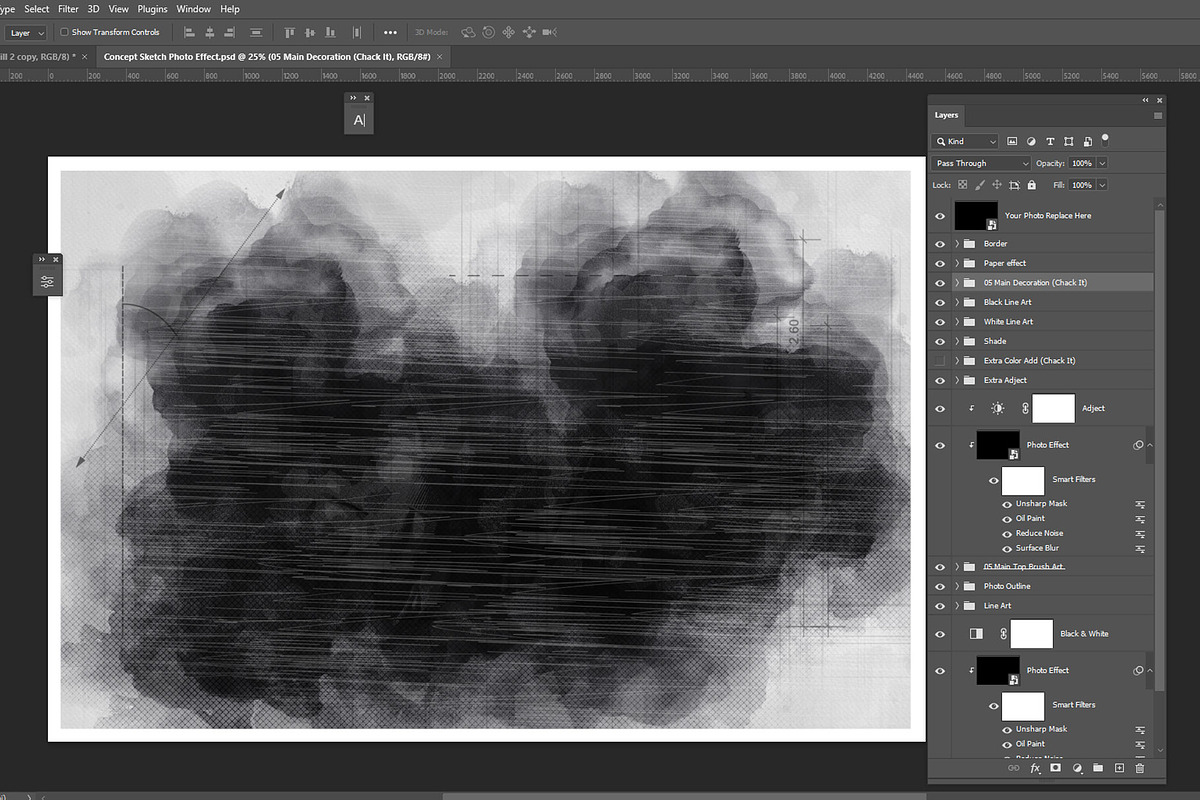
Task: Hide Your Photo Replace Here layer
Action: coord(939,215)
